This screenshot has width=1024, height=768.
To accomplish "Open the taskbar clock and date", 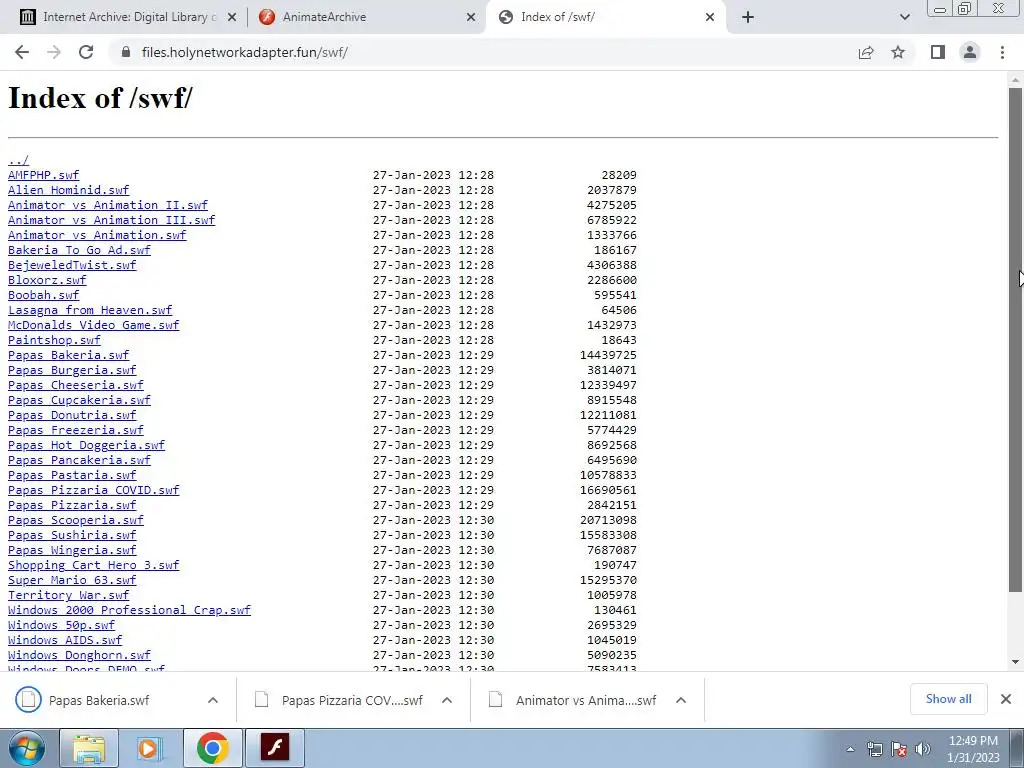I will (973, 749).
